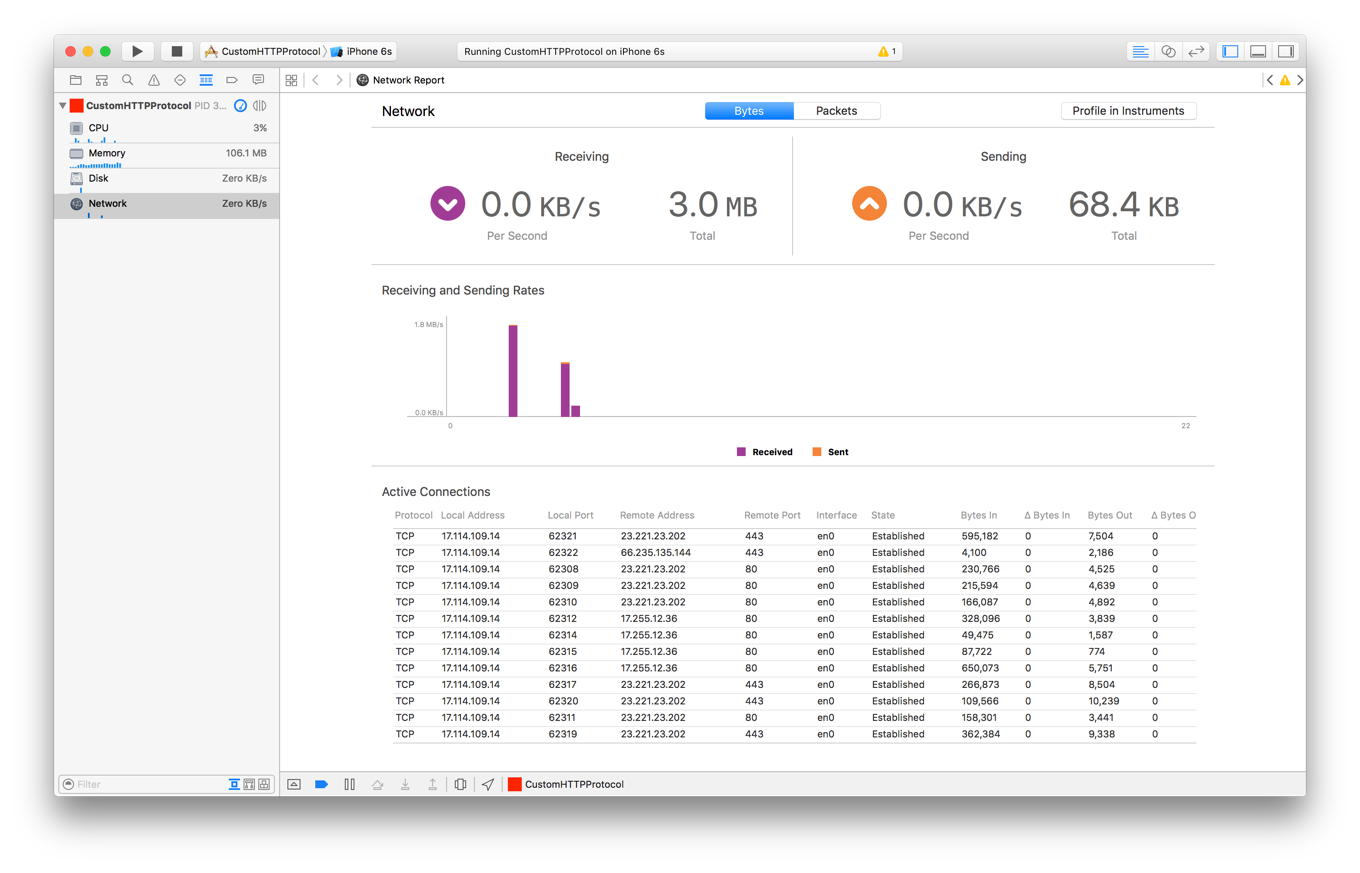
Task: Select the Search navigator magnifying glass
Action: (127, 80)
